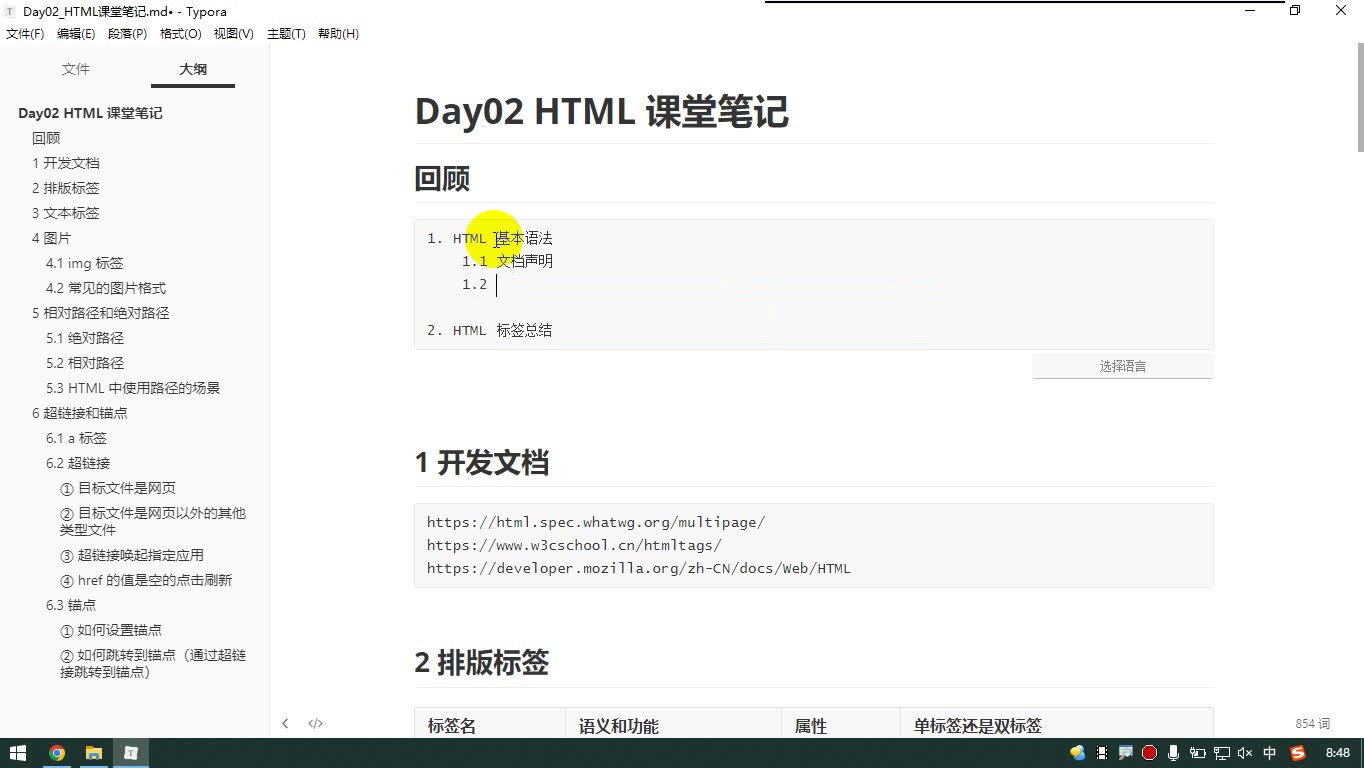Click the taskbar clock 8:48
1364x768 pixels.
point(1337,753)
